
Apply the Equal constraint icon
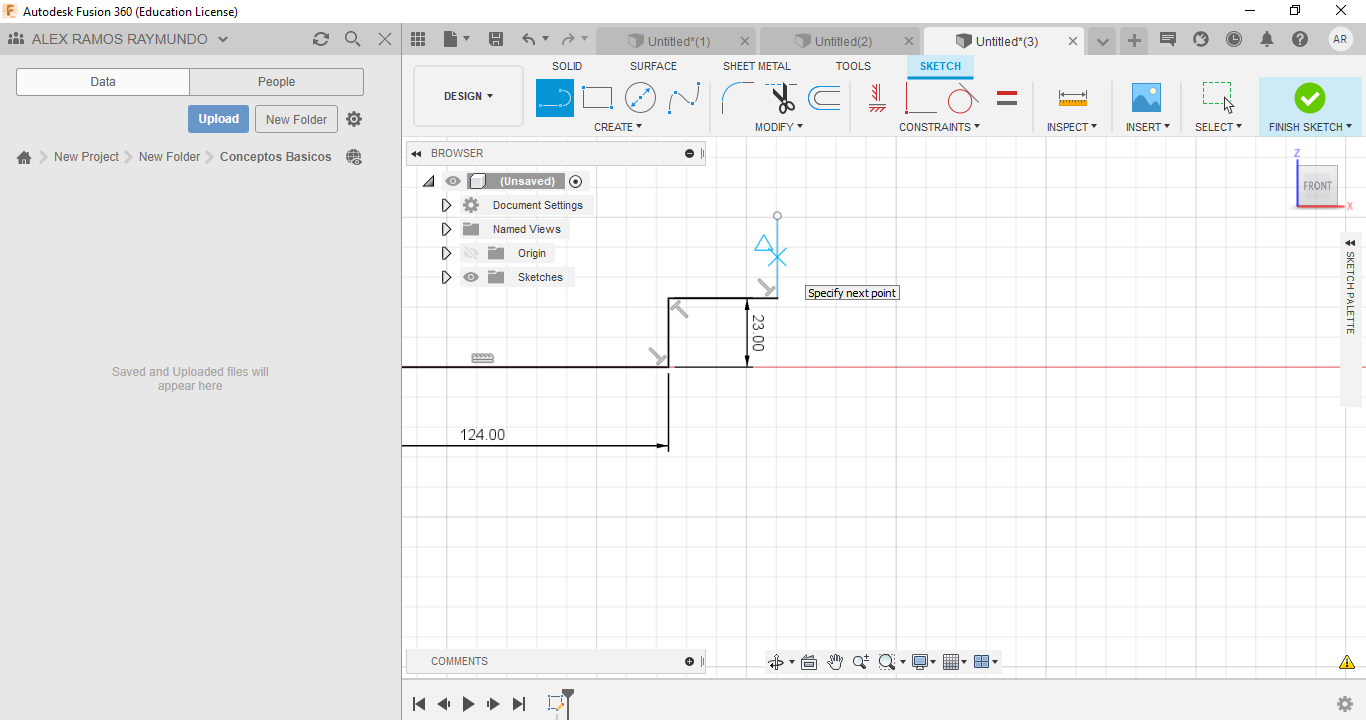click(x=1008, y=98)
